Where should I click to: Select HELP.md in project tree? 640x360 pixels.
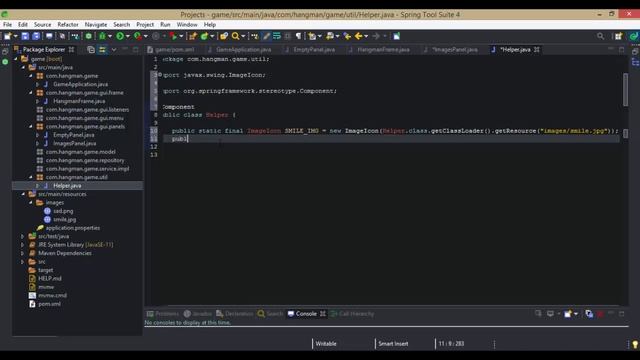(50, 278)
